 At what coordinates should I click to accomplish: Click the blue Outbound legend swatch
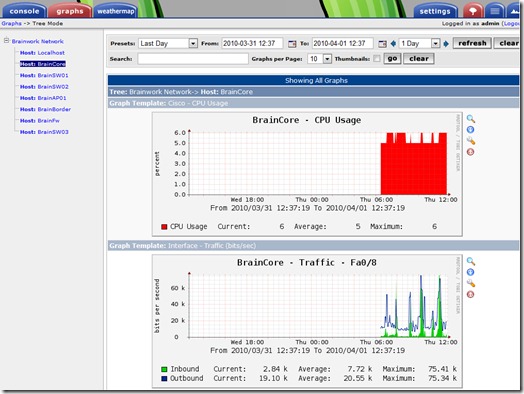164,379
